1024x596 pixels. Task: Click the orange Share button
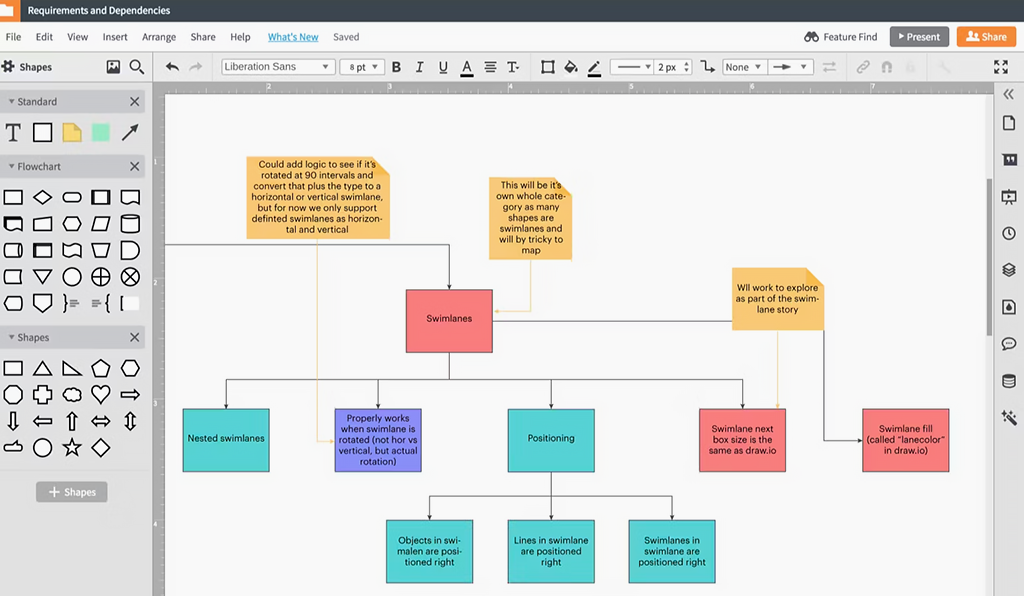click(x=986, y=37)
